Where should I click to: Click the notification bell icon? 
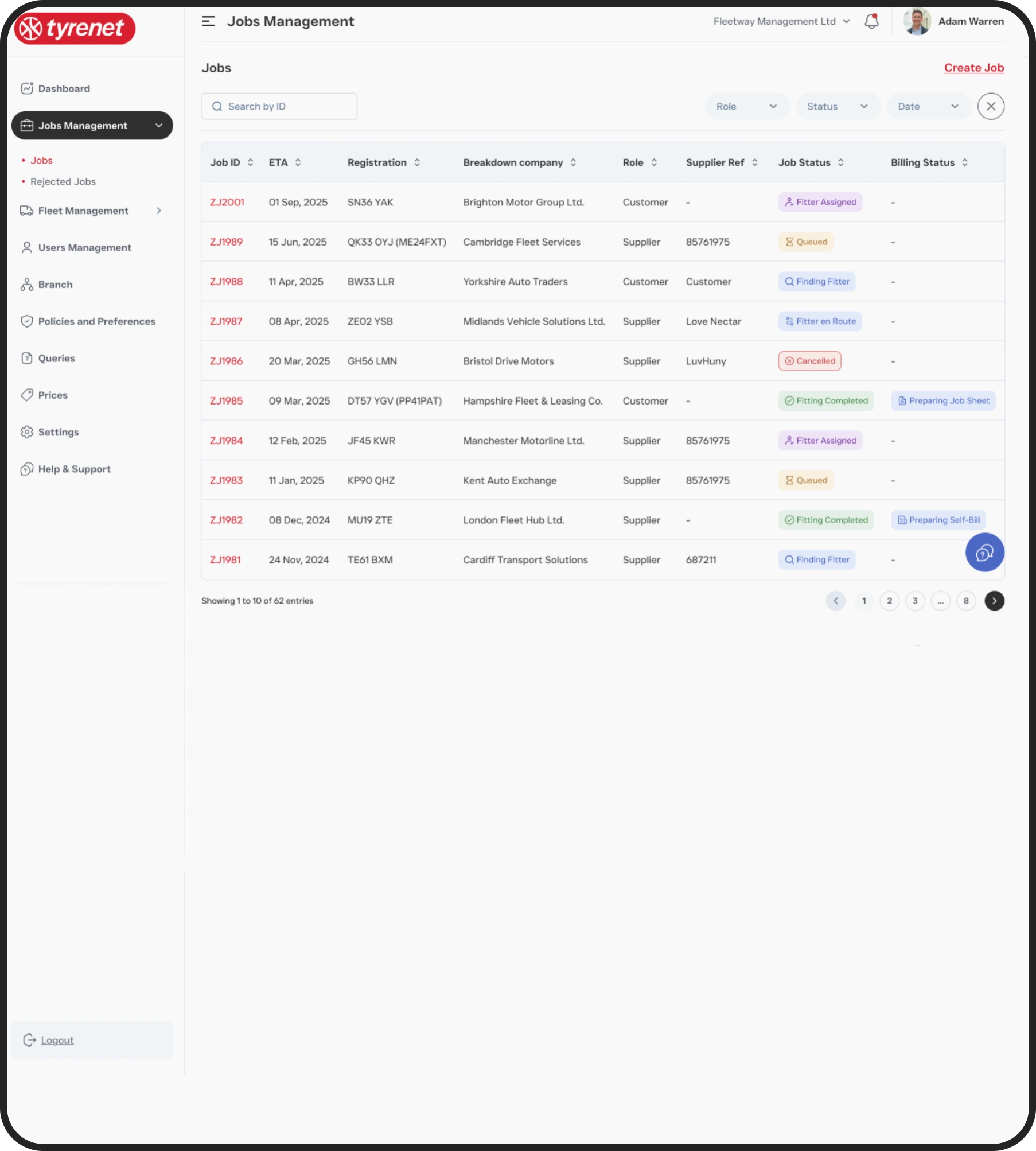click(x=871, y=21)
